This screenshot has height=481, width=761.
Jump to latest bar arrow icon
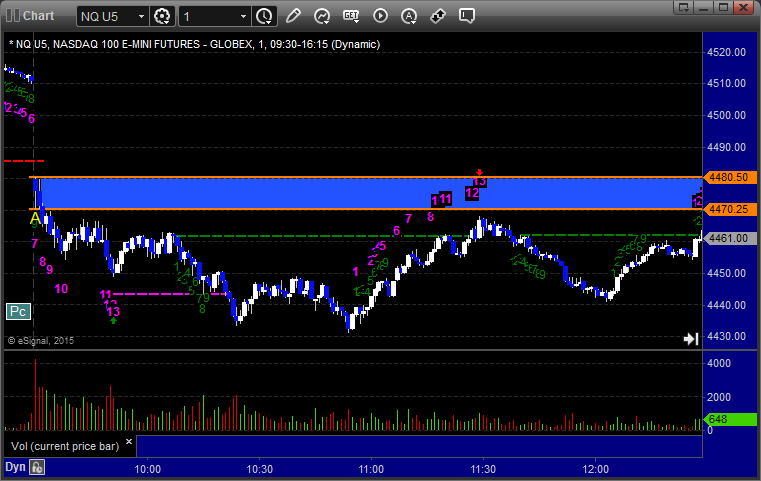(x=691, y=338)
